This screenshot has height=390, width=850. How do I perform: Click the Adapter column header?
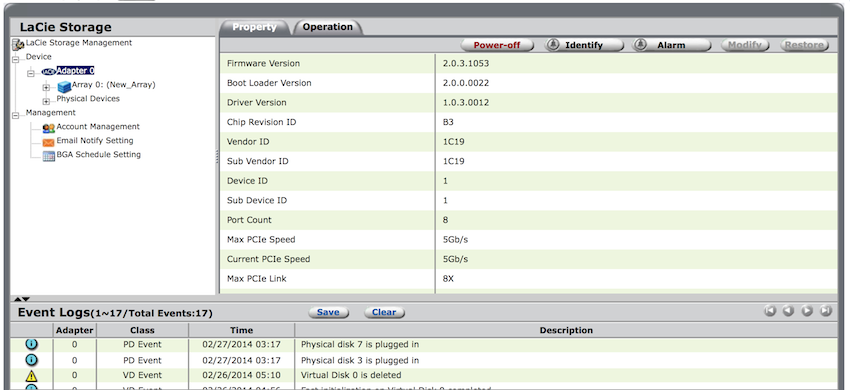click(x=75, y=330)
